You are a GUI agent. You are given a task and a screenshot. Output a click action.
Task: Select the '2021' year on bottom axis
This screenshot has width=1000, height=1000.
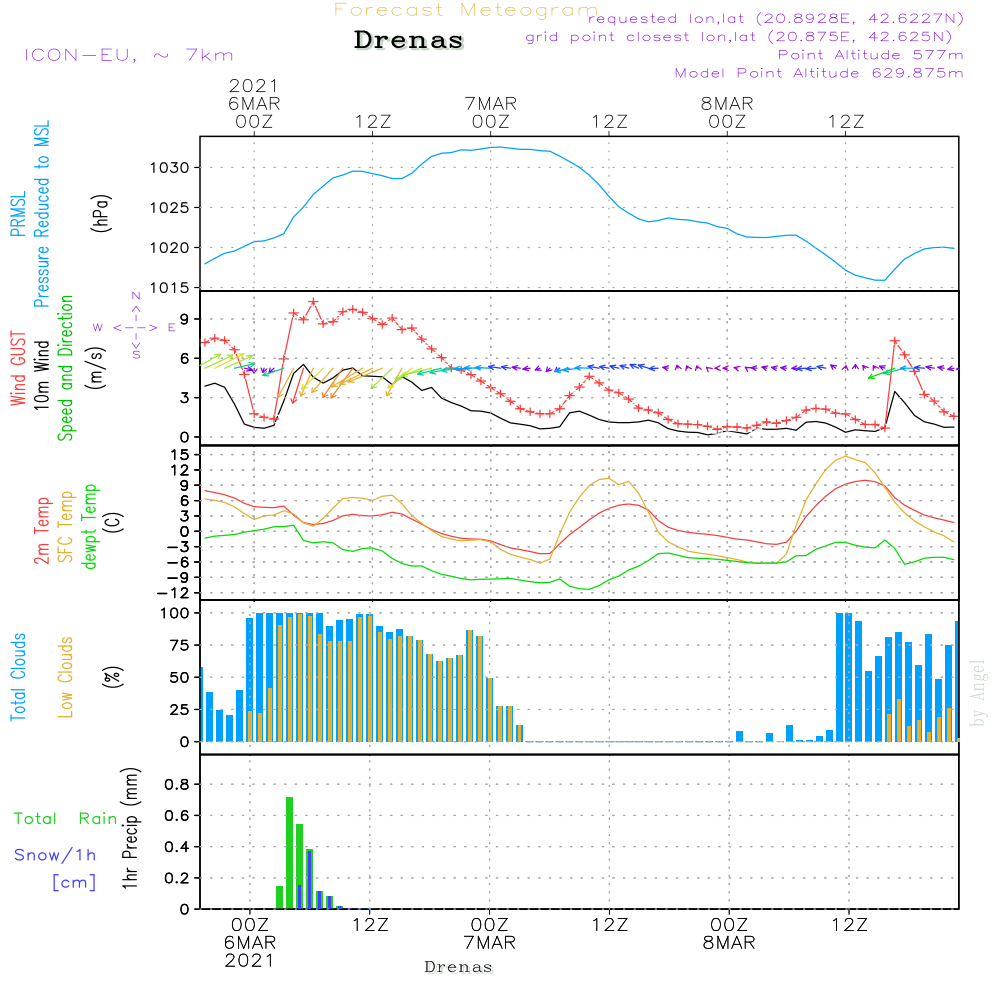coord(249,961)
